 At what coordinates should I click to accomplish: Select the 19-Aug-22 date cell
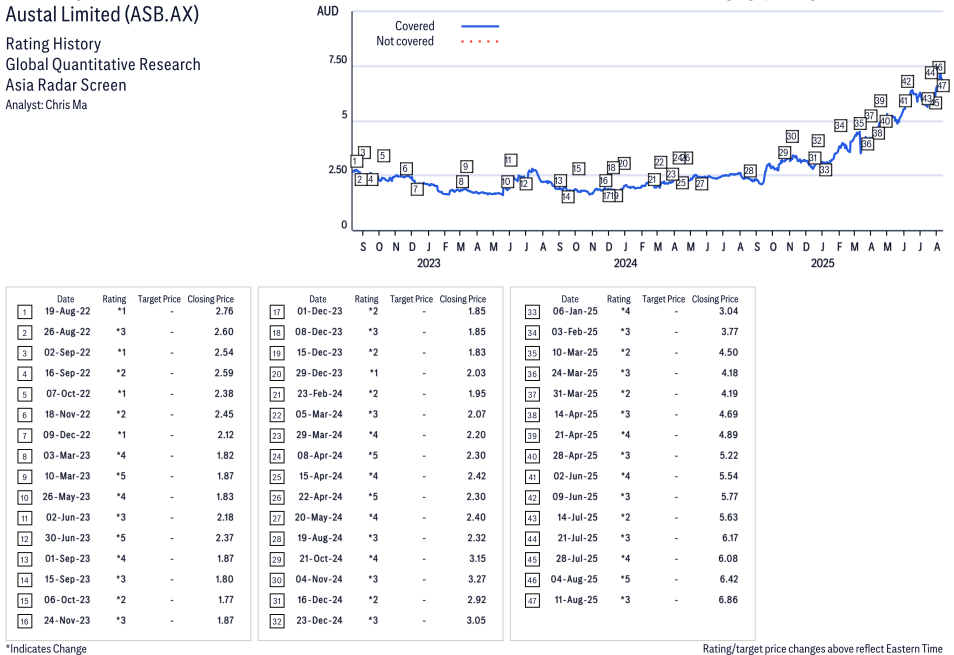68,311
